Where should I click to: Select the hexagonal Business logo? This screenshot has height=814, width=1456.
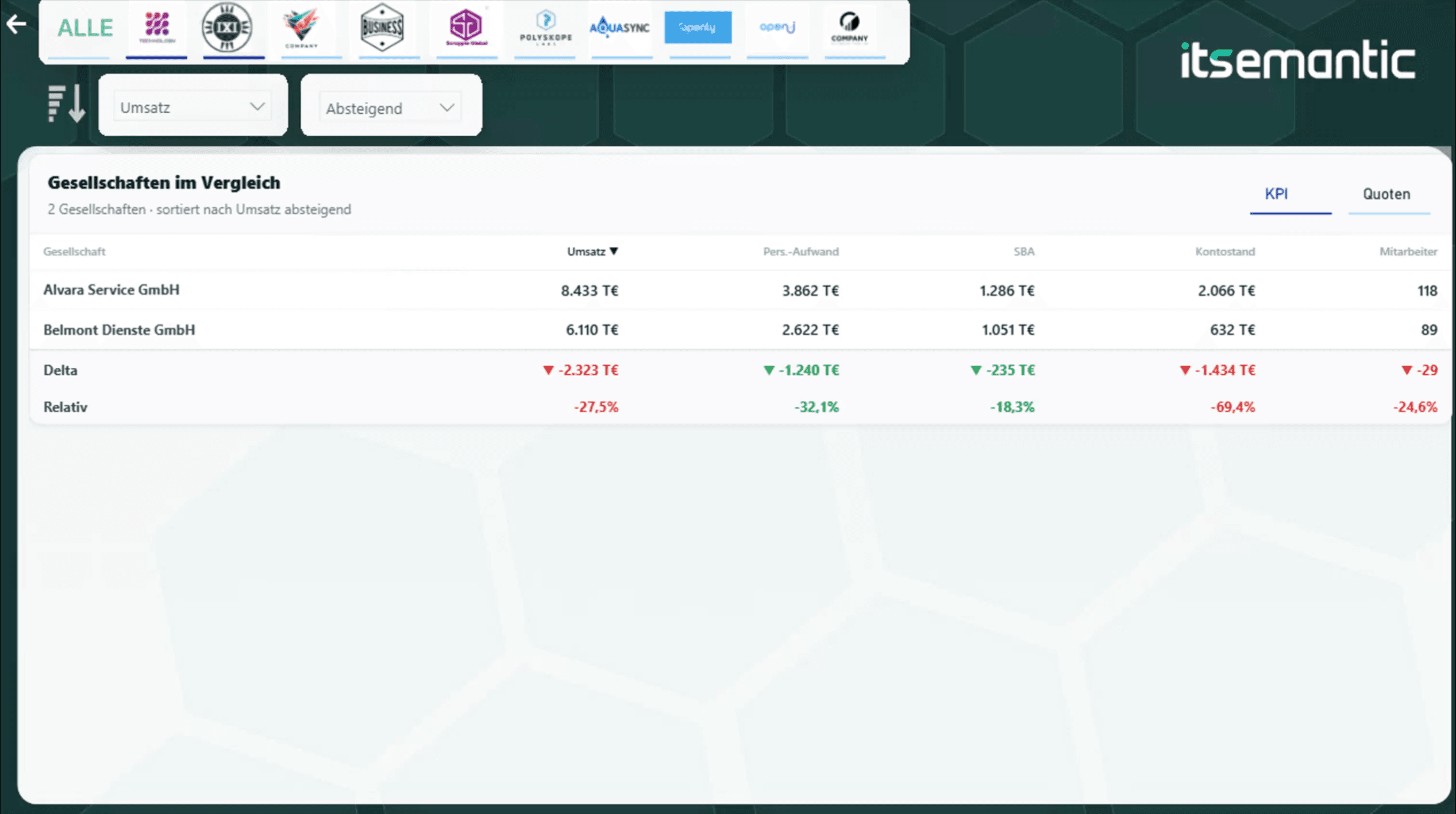[382, 27]
